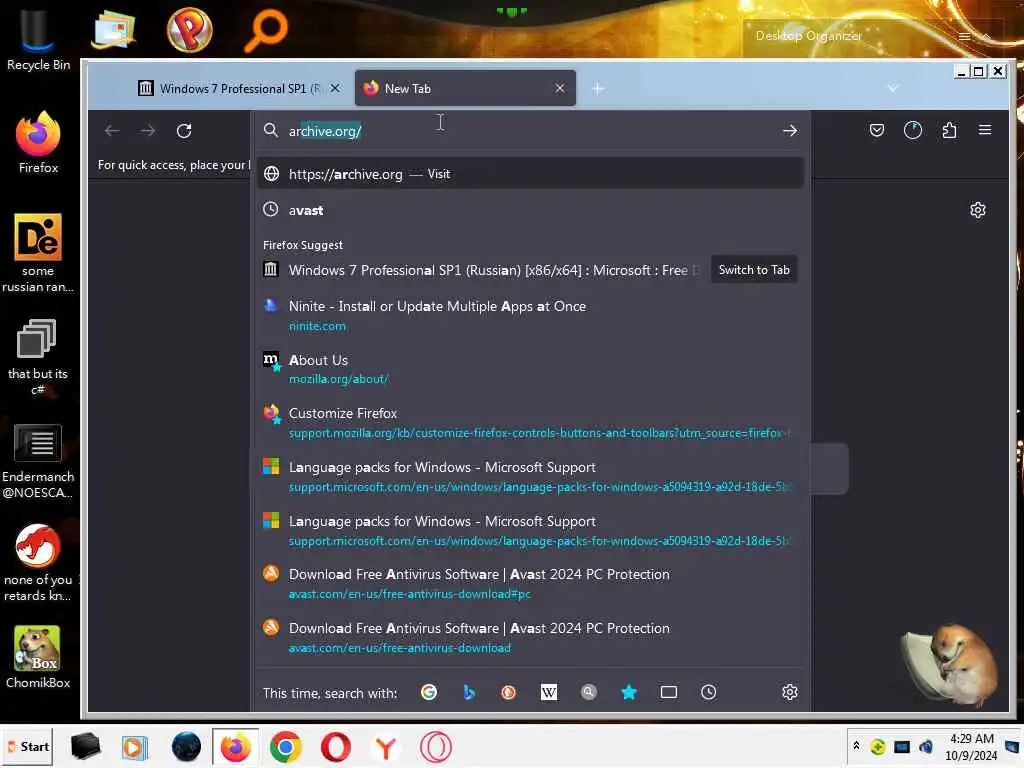This screenshot has height=768, width=1024.
Task: Click the Switch to Tab button
Action: coord(754,270)
